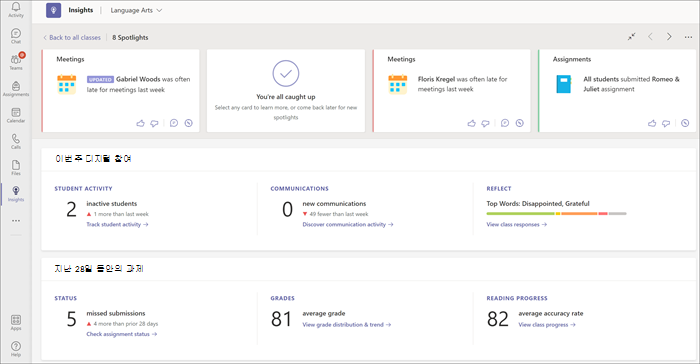Open more options ellipsis for spotlights
The image size is (700, 364).
[688, 37]
